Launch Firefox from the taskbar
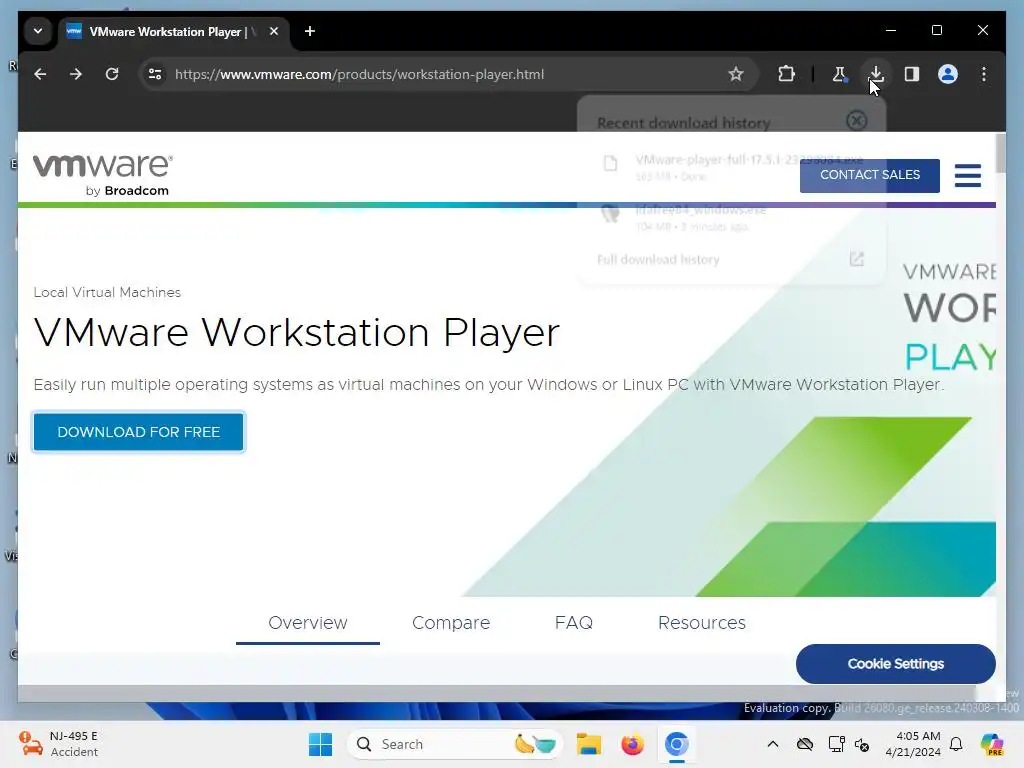Viewport: 1024px width, 768px height. 632,744
